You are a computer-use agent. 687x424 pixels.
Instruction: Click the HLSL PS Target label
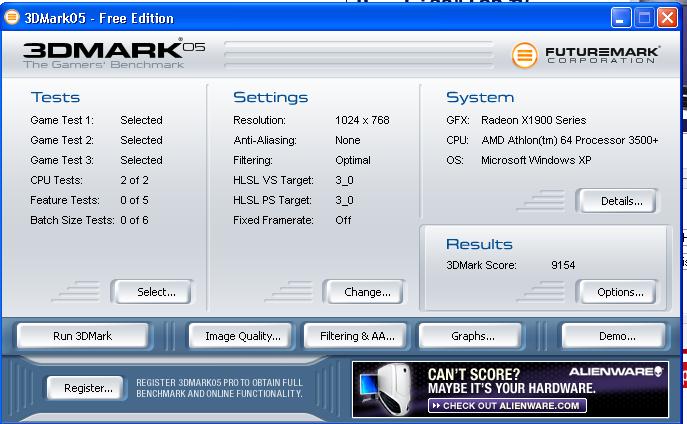pyautogui.click(x=273, y=200)
